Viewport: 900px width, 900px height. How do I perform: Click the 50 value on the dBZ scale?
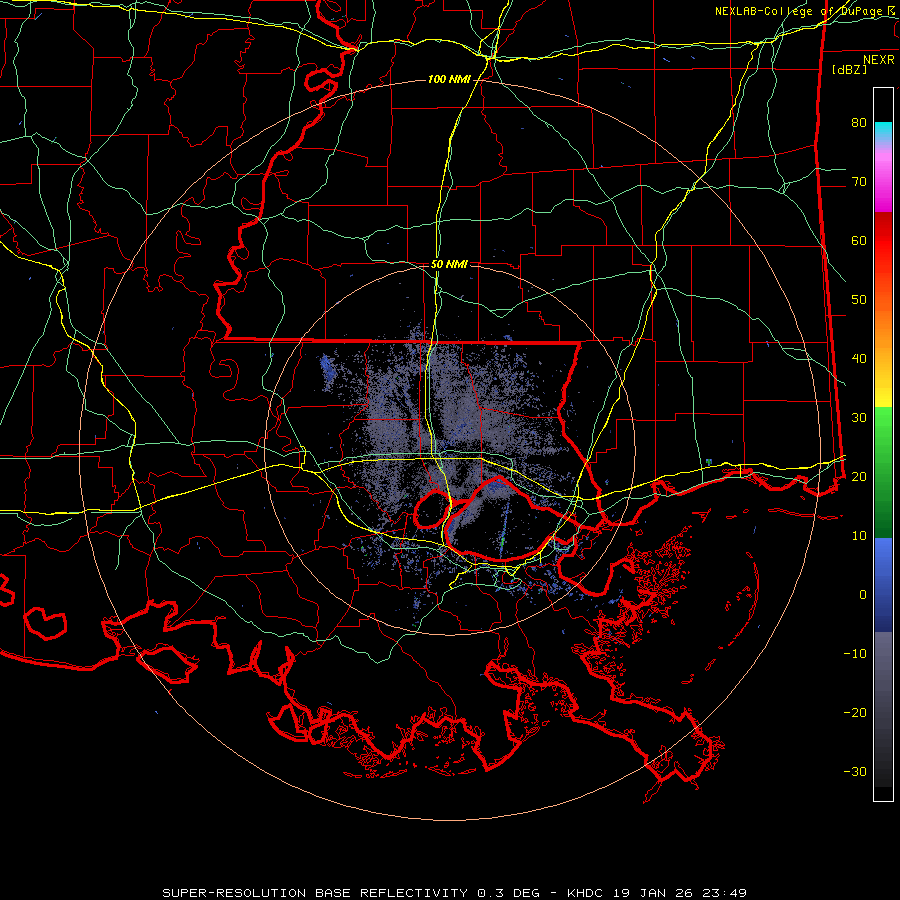859,300
